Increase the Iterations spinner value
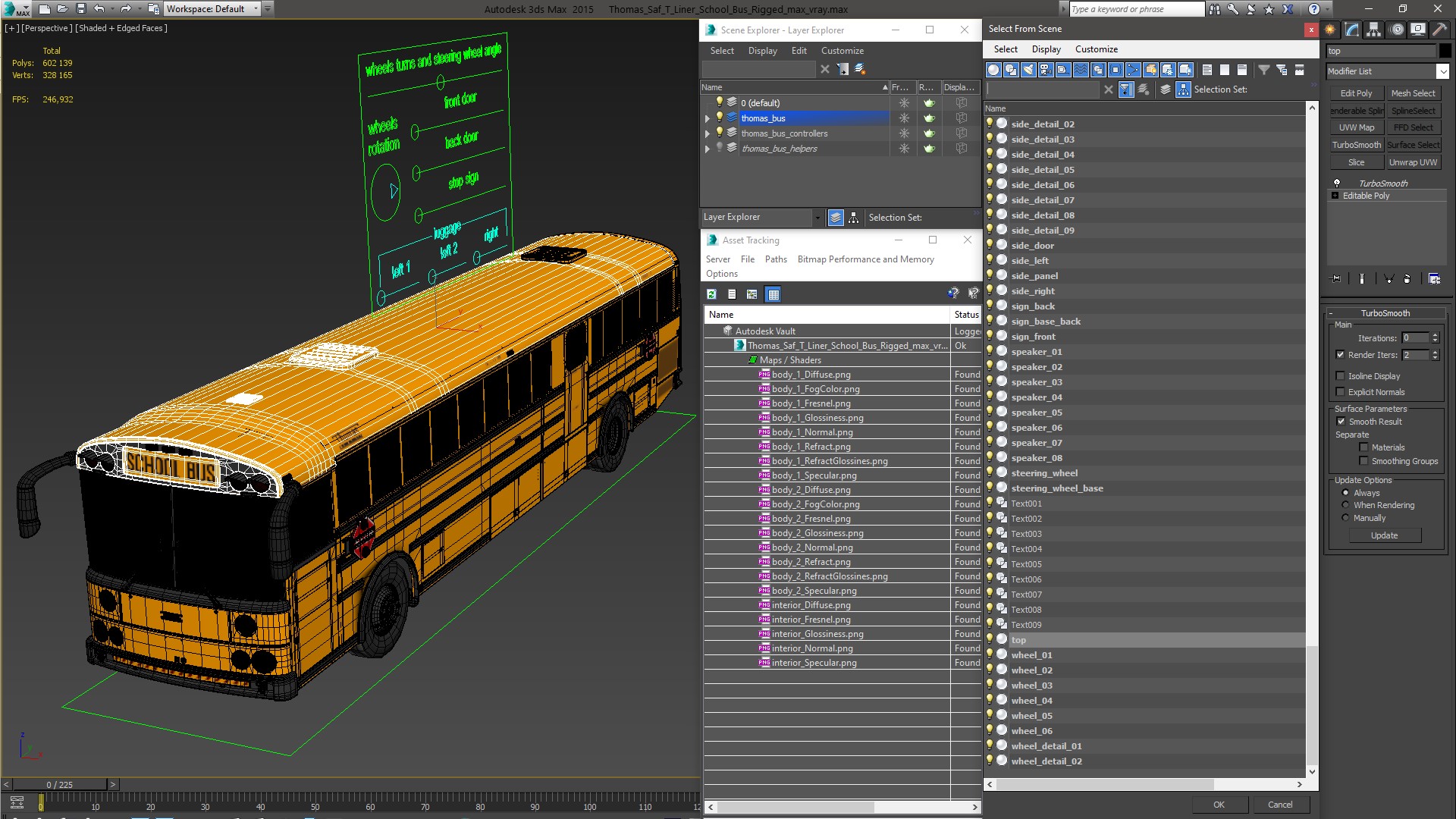 point(1436,335)
